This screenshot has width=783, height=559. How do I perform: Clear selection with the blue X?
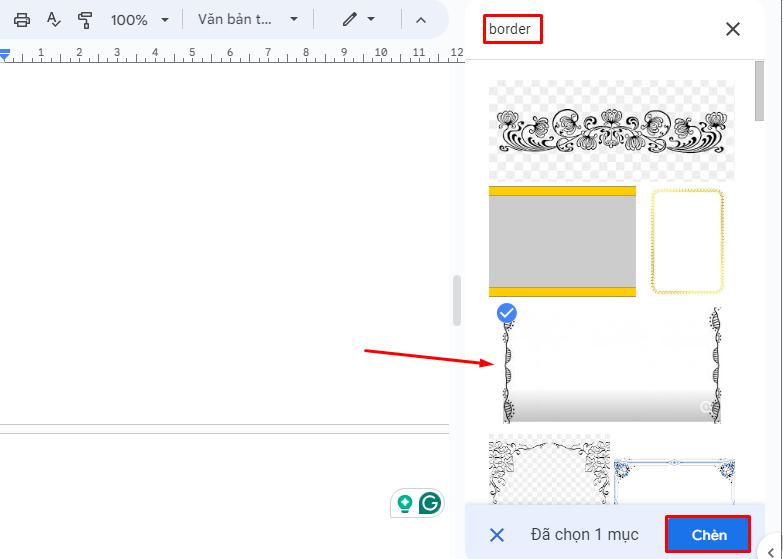point(497,535)
